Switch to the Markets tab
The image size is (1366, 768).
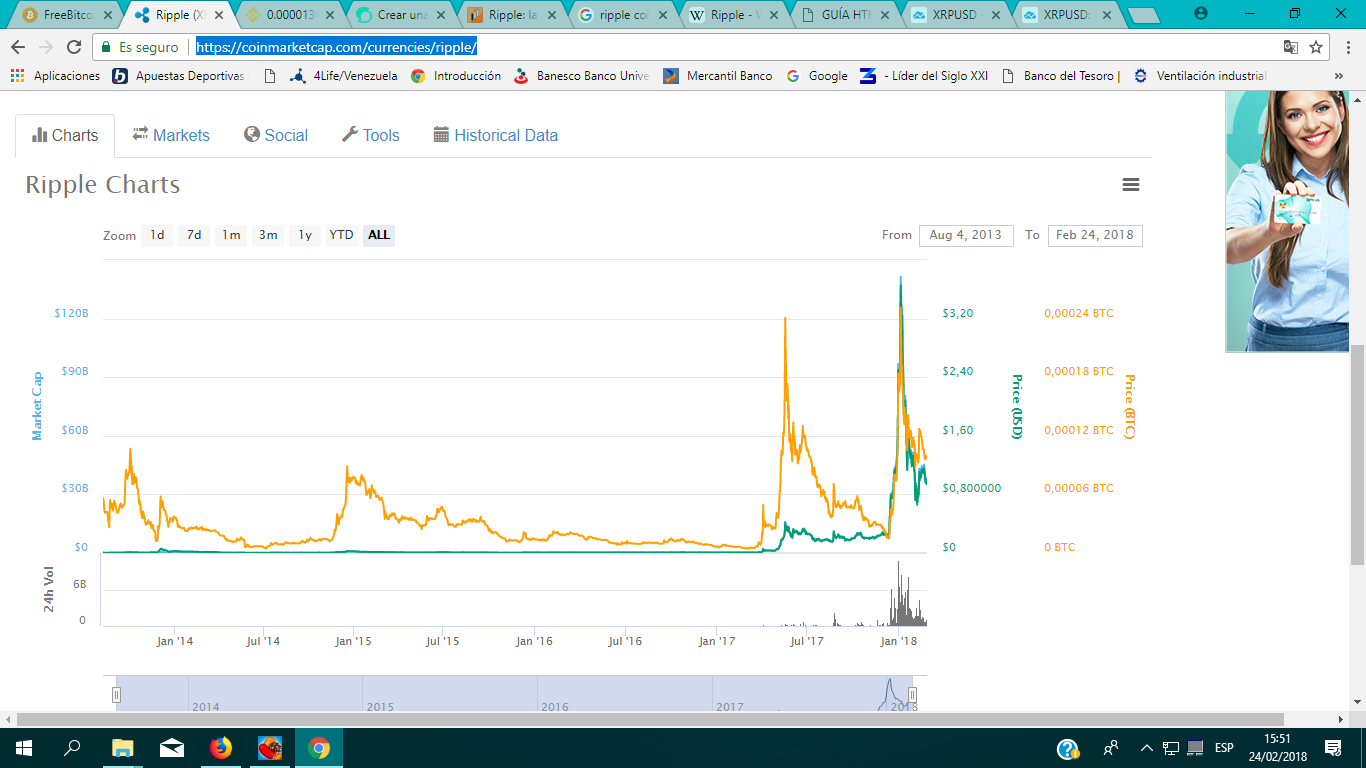coord(171,135)
